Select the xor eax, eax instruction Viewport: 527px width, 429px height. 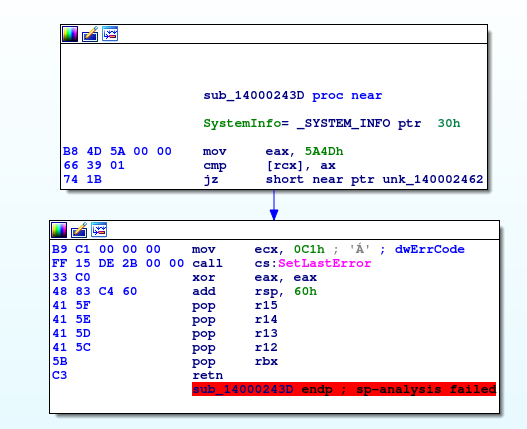(x=254, y=277)
